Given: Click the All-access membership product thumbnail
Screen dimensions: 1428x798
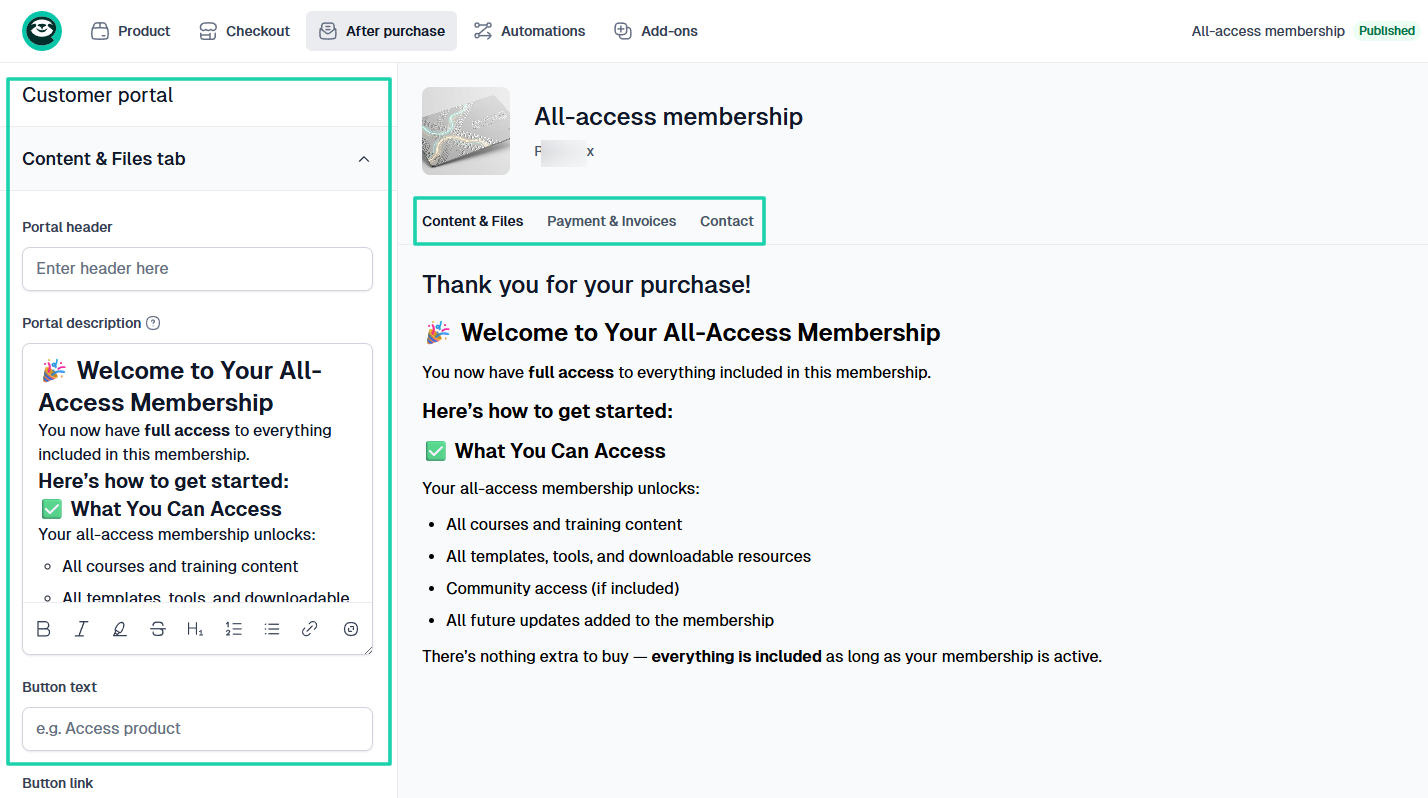Looking at the screenshot, I should [x=466, y=131].
